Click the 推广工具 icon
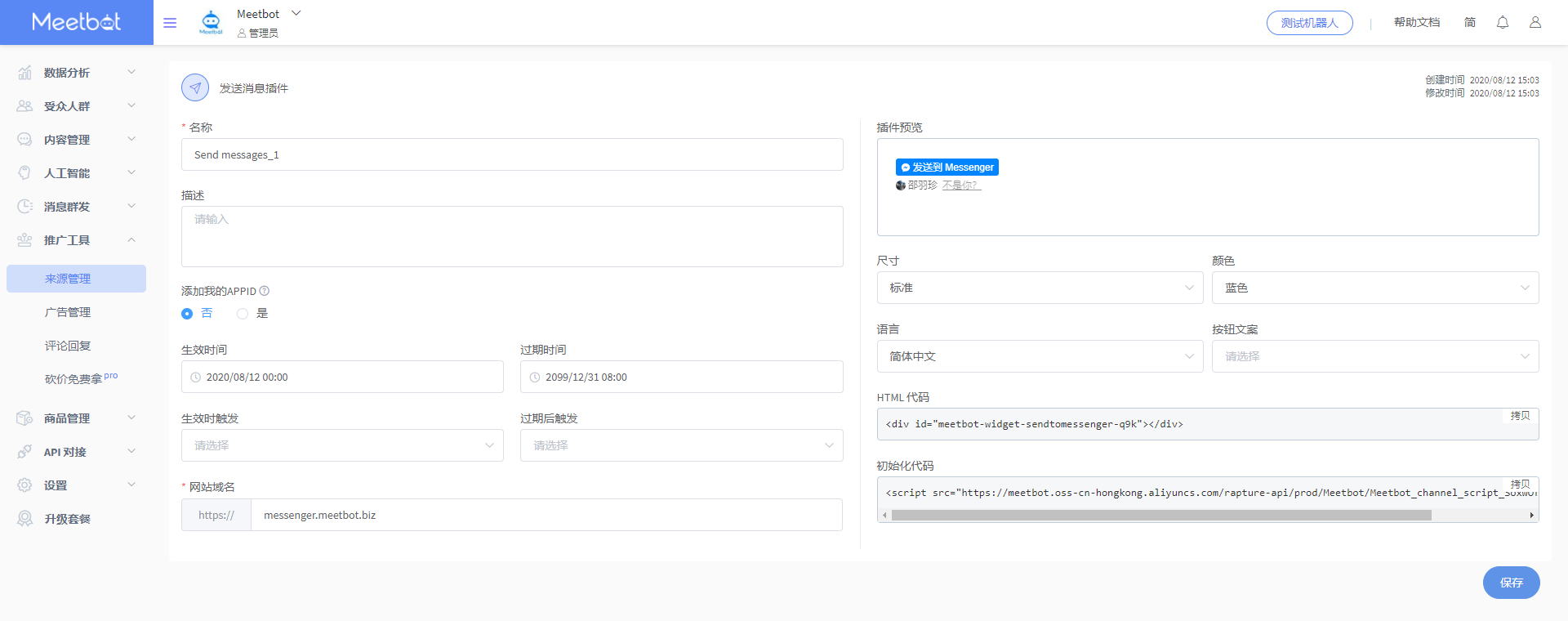 click(24, 240)
